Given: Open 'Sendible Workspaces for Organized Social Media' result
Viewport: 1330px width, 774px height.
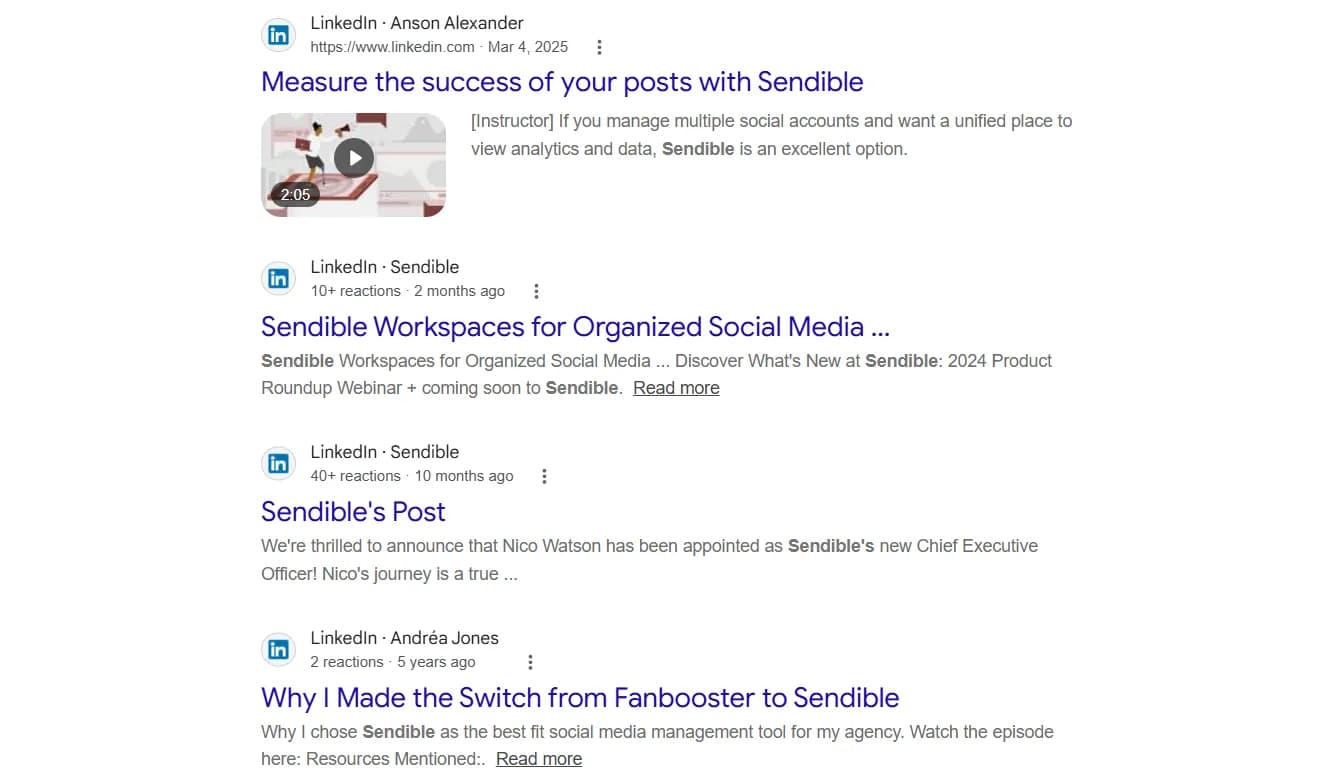Looking at the screenshot, I should coord(575,327).
